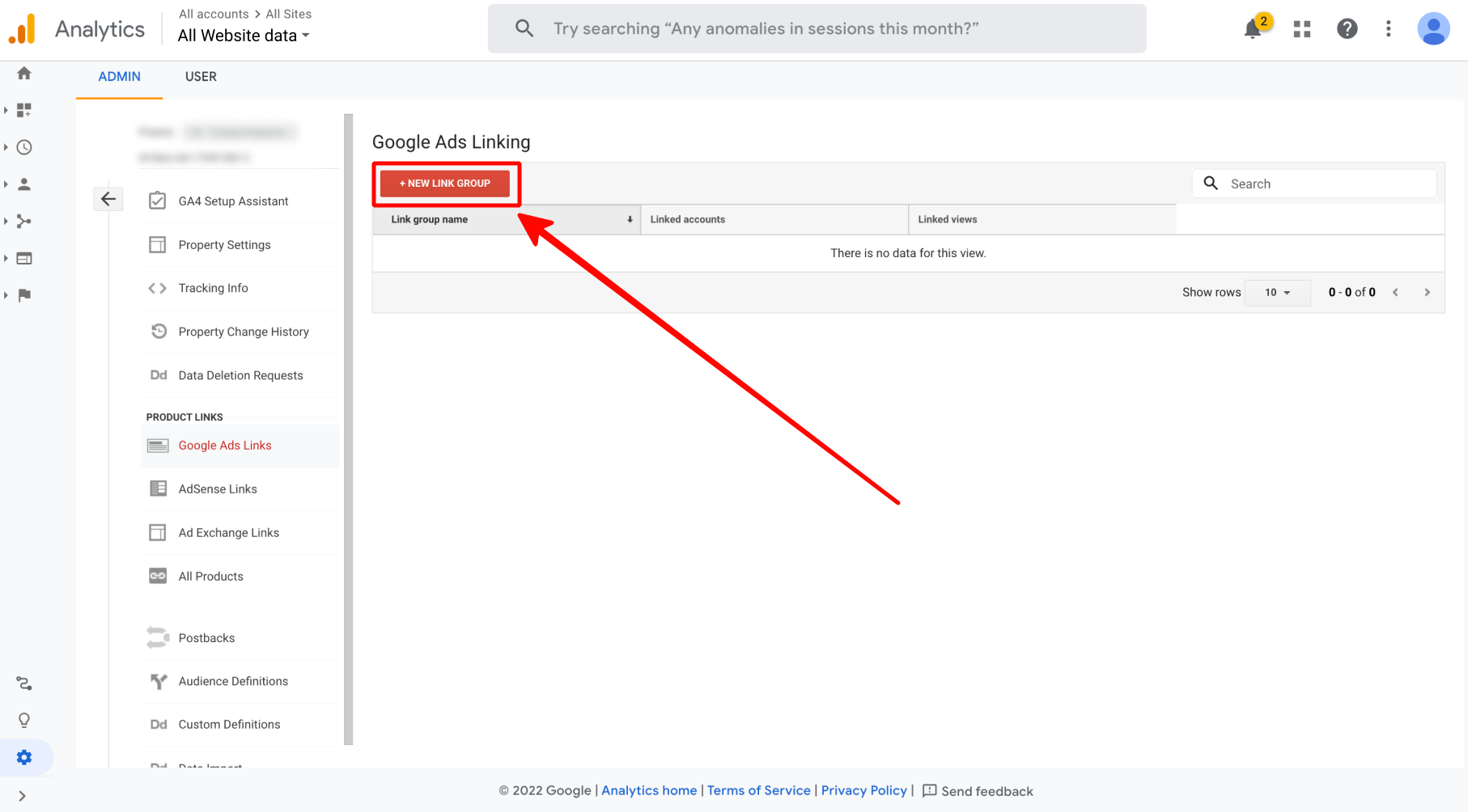Screen dimensions: 1468x812
Task: Click the All accounts breadcrumb
Action: (x=214, y=14)
